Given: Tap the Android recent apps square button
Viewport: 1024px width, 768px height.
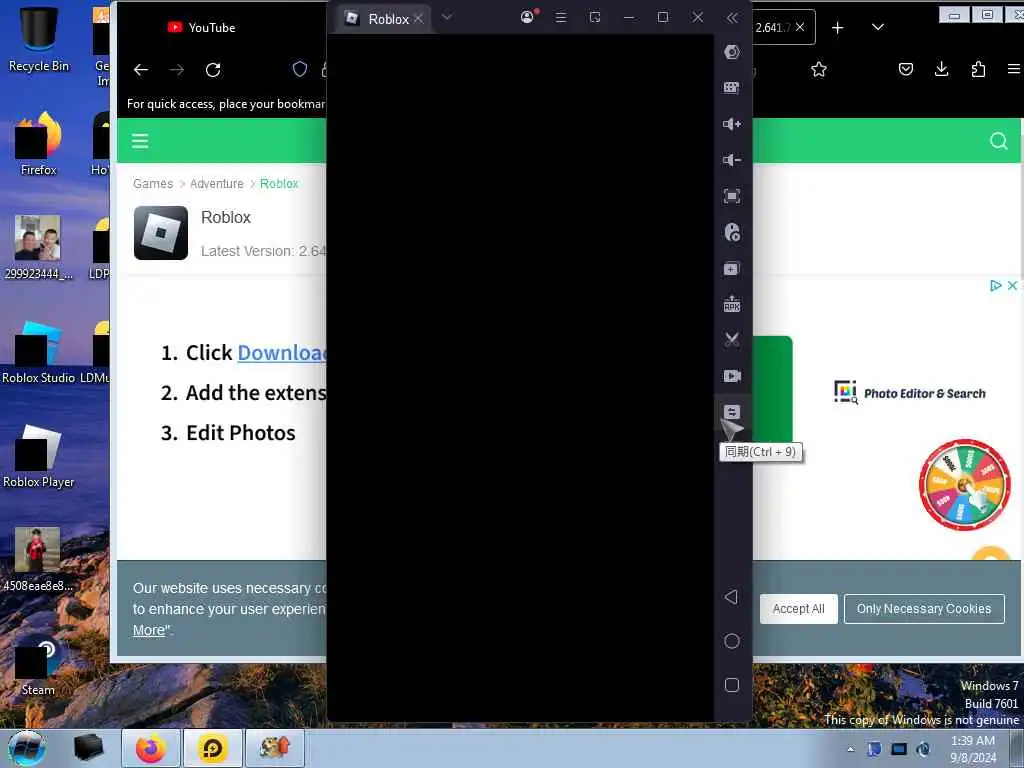Looking at the screenshot, I should 731,685.
